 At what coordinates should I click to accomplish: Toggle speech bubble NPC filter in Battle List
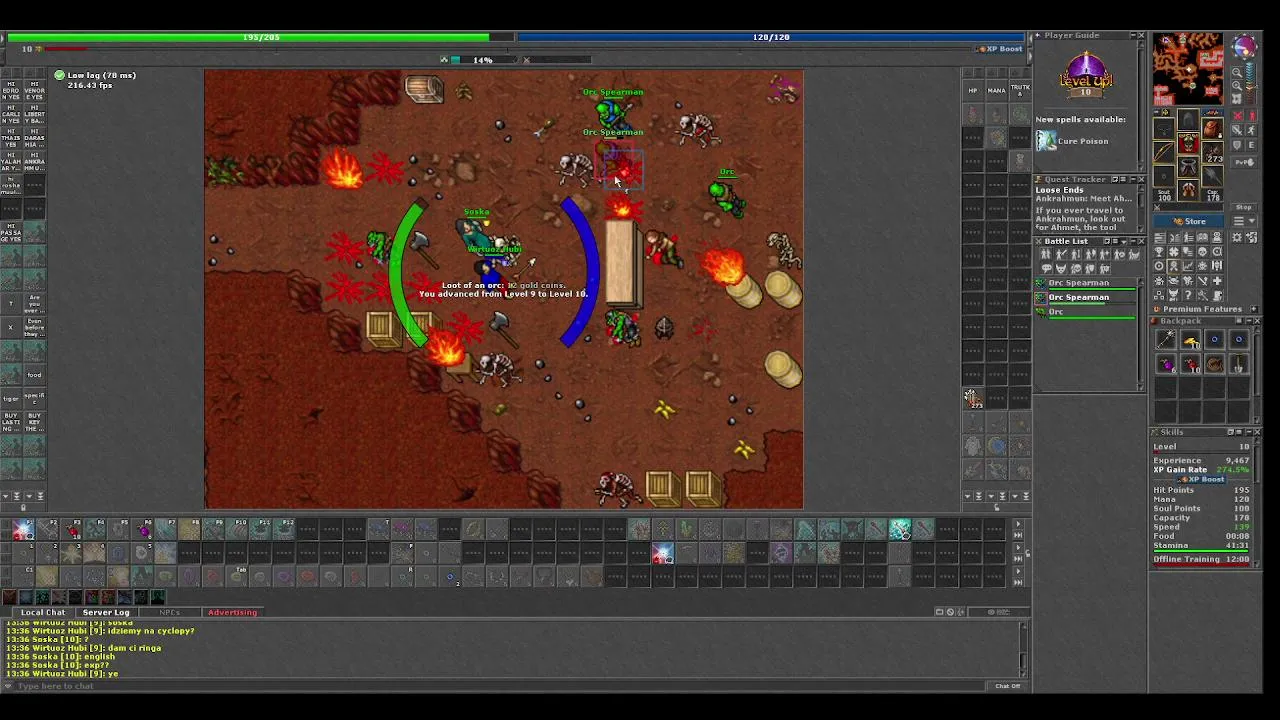pyautogui.click(x=1047, y=268)
